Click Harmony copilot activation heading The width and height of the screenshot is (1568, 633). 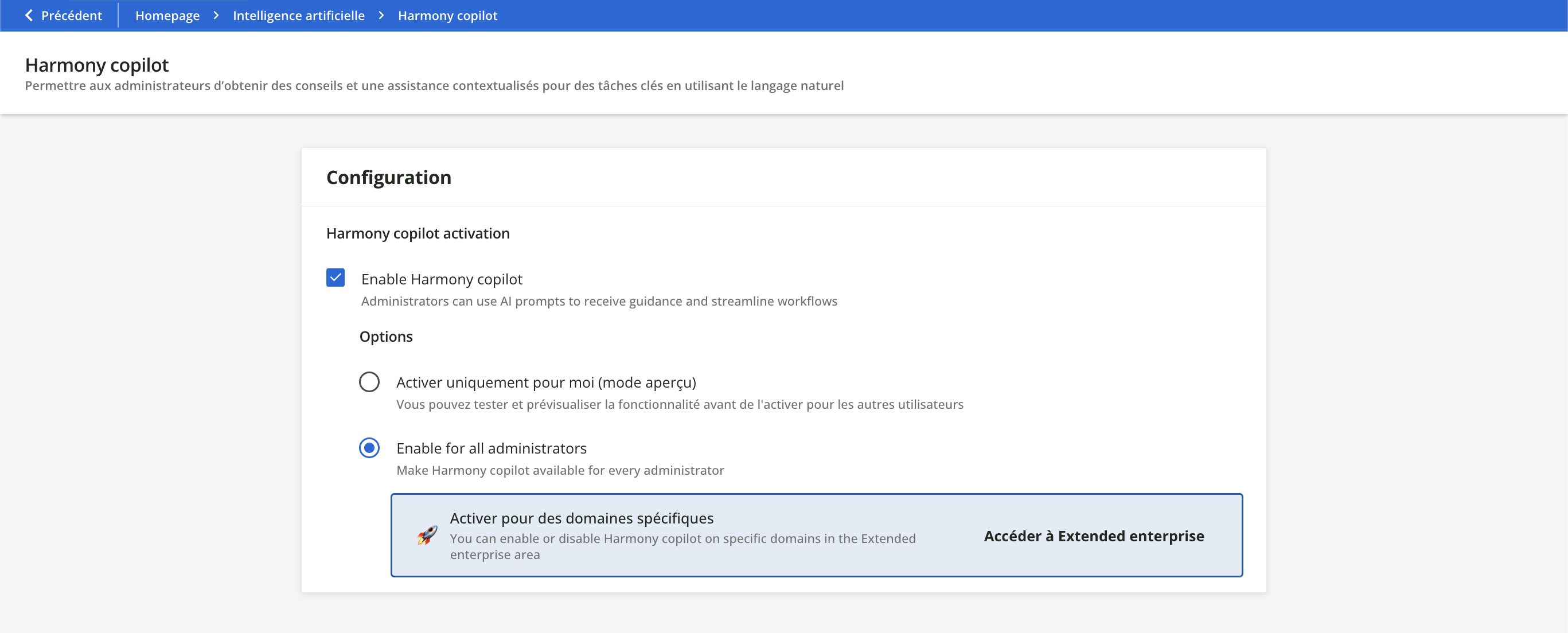(x=418, y=233)
